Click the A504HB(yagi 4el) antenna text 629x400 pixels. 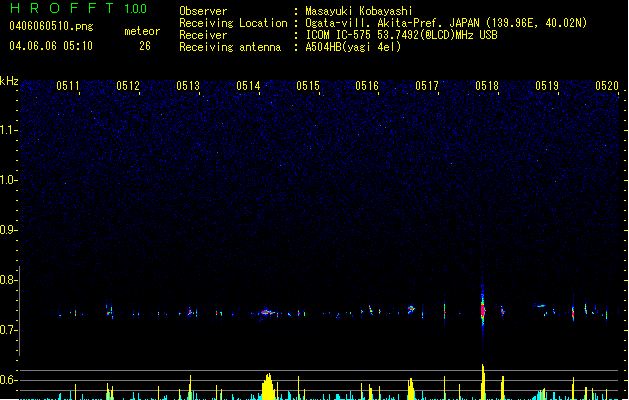[353, 47]
